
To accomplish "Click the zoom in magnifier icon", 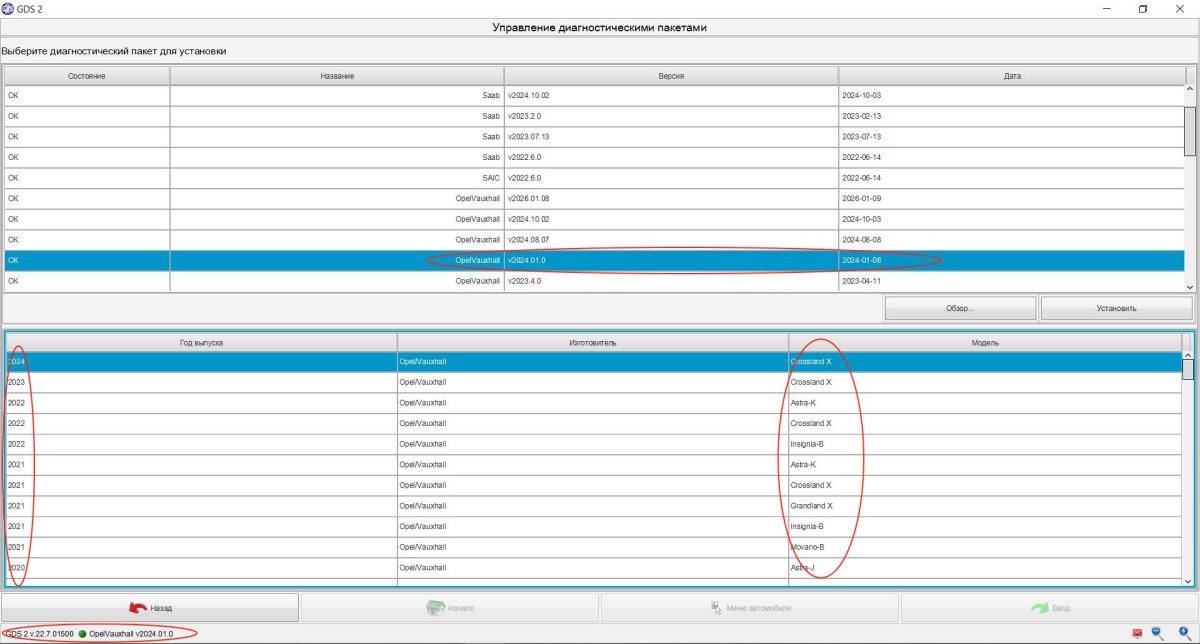I will pos(1184,633).
